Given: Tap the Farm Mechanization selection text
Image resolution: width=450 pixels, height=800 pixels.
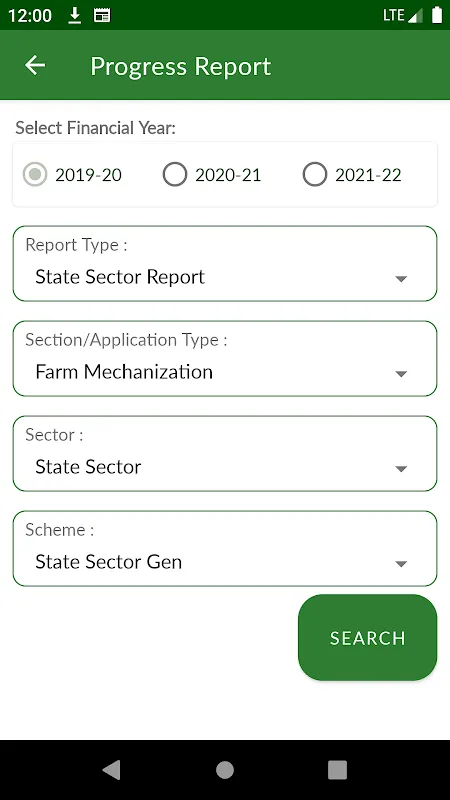Looking at the screenshot, I should (124, 372).
